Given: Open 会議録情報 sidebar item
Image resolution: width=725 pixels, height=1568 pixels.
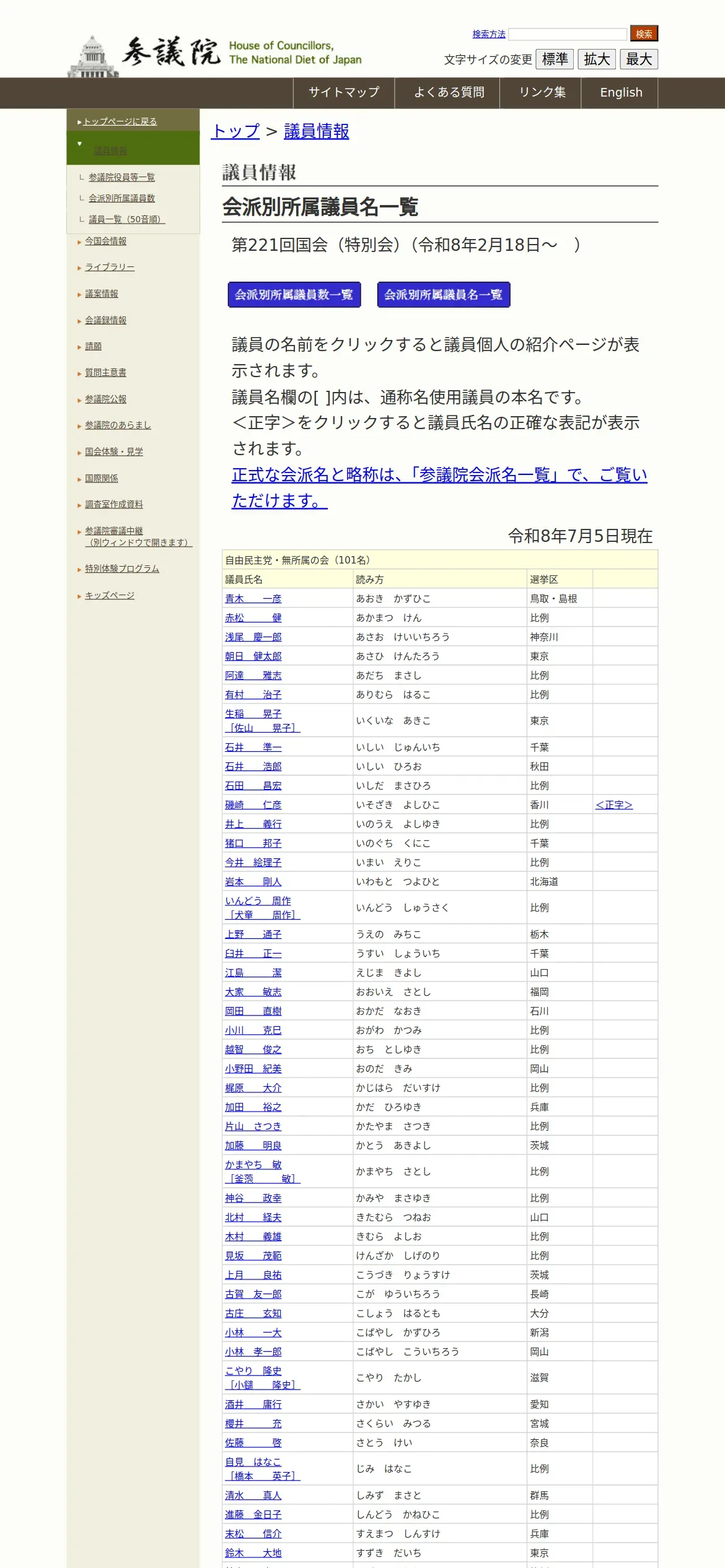Looking at the screenshot, I should coord(105,320).
